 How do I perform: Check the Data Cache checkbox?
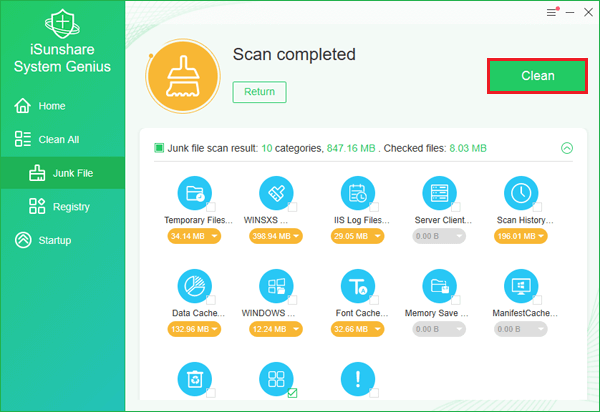click(x=211, y=300)
